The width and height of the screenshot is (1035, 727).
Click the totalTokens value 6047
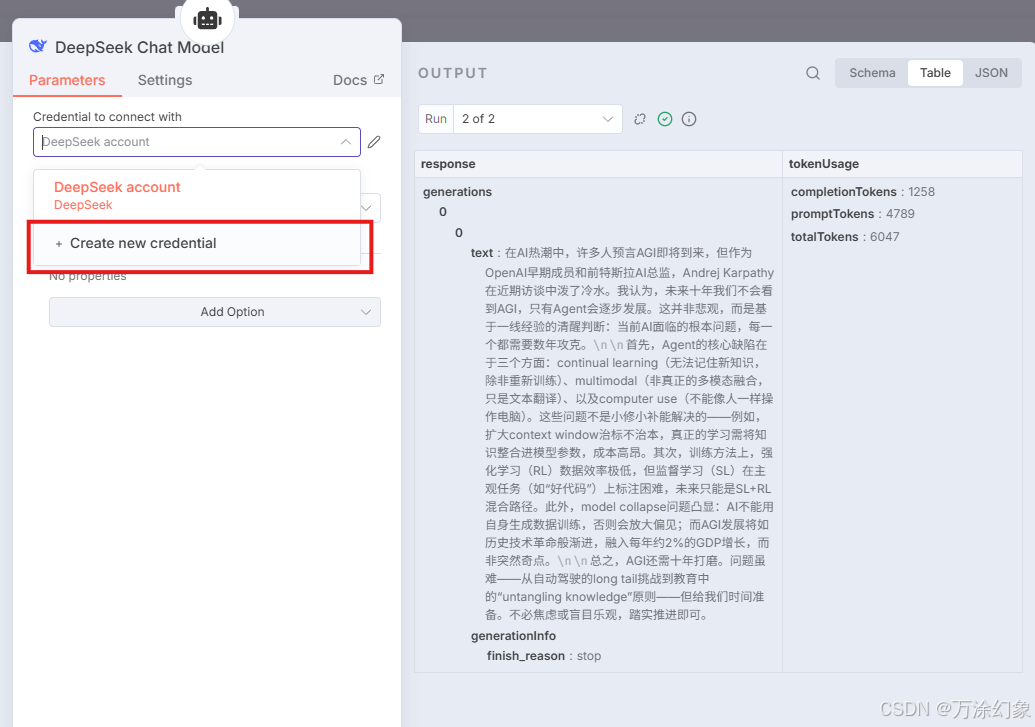[x=885, y=236]
